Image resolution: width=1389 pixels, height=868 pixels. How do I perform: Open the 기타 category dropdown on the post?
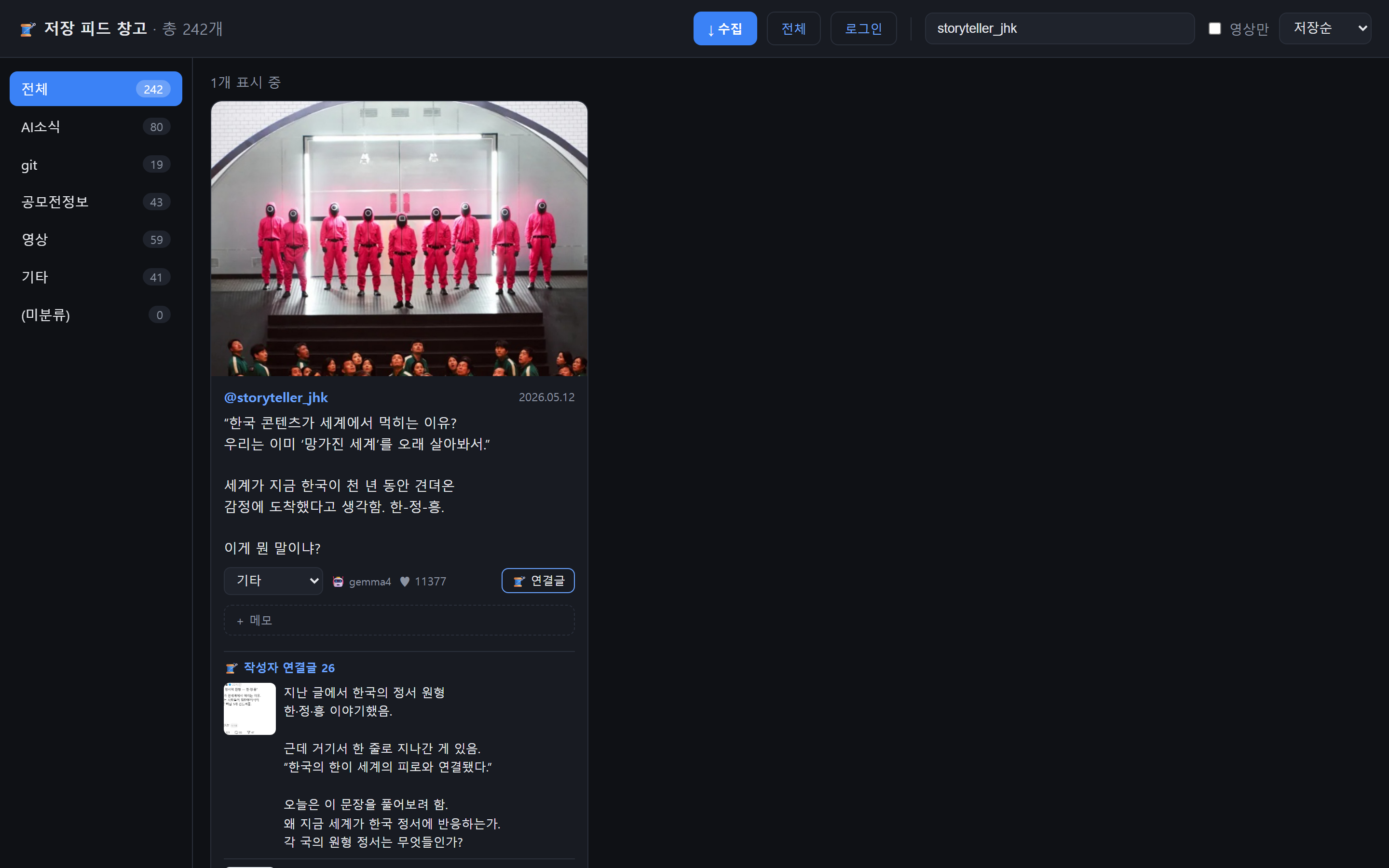[x=273, y=581]
